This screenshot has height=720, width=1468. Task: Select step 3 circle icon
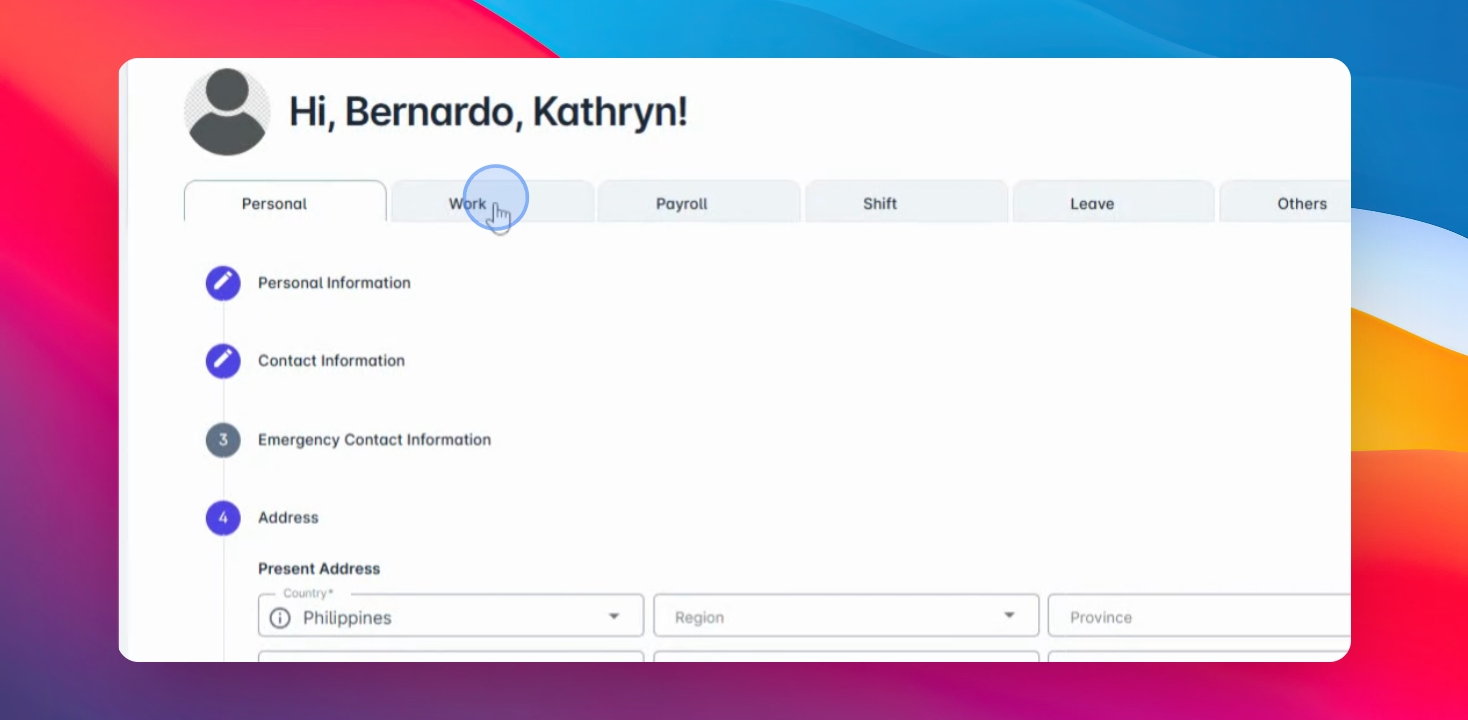[x=223, y=440]
